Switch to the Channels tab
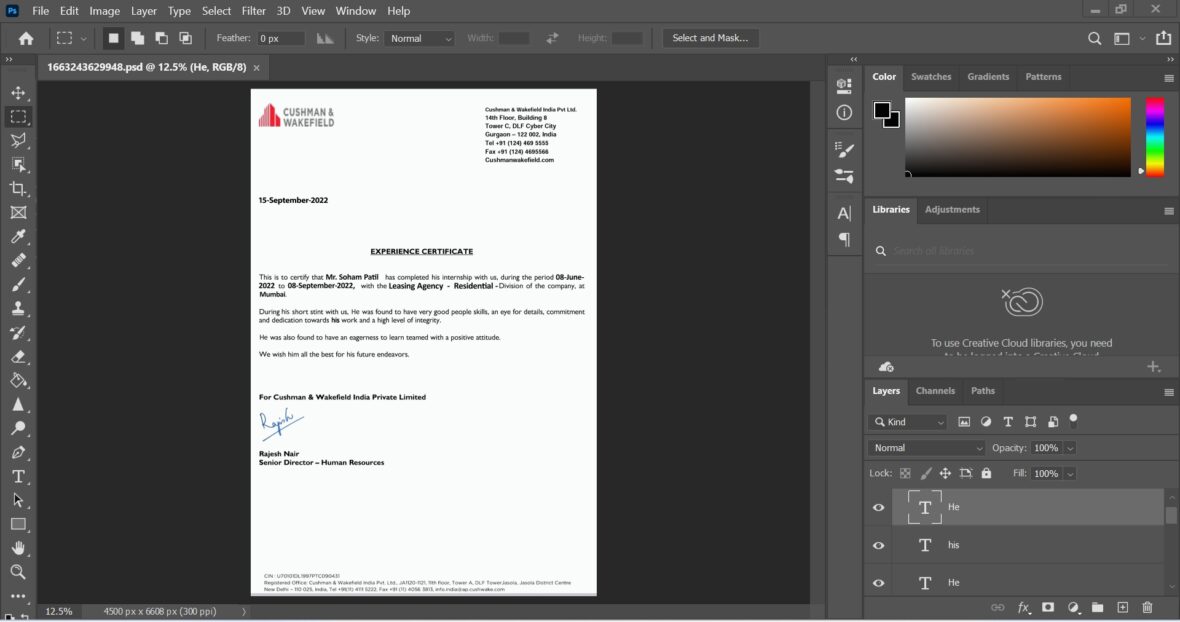 [935, 391]
